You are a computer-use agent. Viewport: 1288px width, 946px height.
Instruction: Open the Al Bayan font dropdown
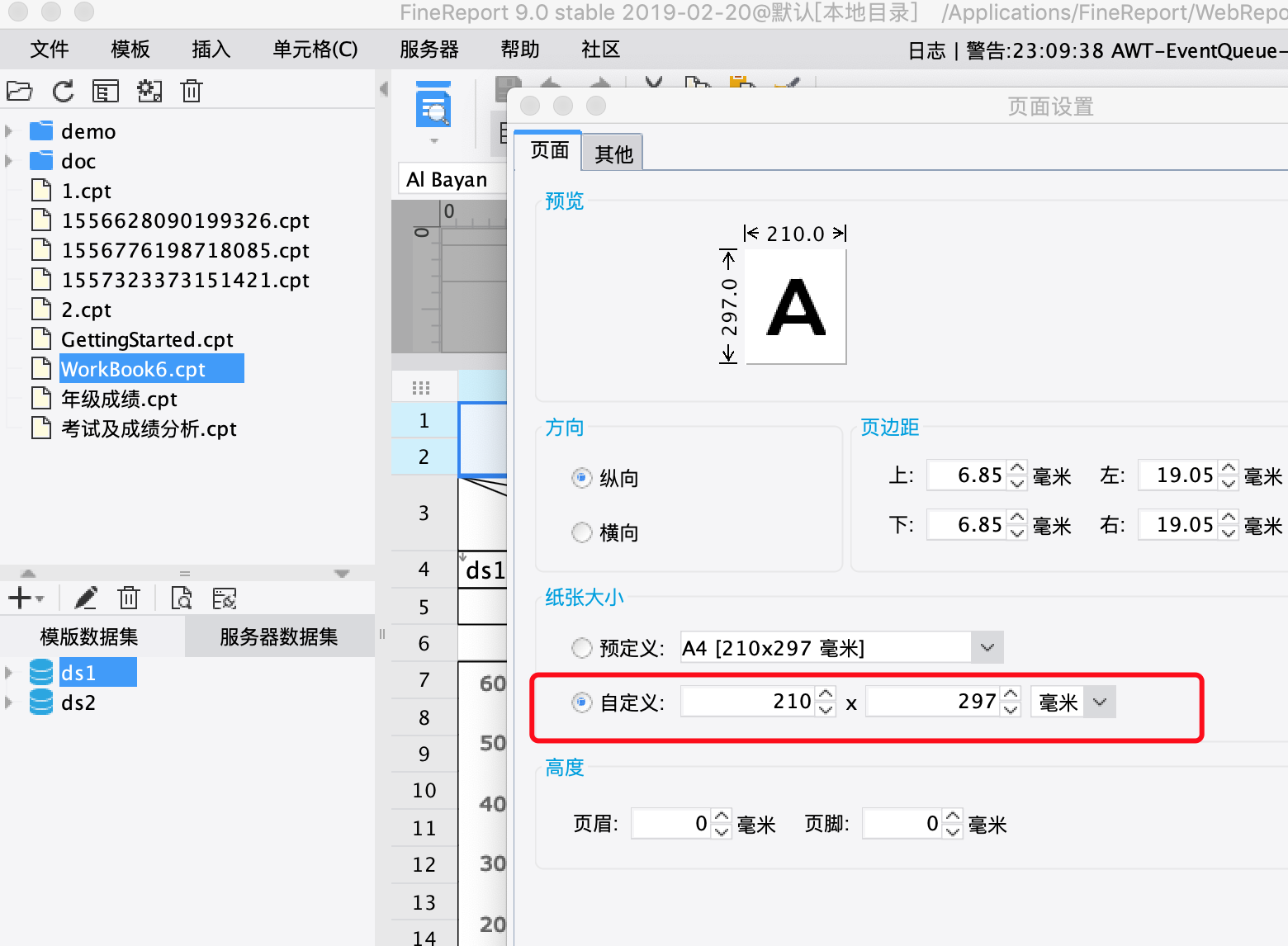(x=453, y=179)
